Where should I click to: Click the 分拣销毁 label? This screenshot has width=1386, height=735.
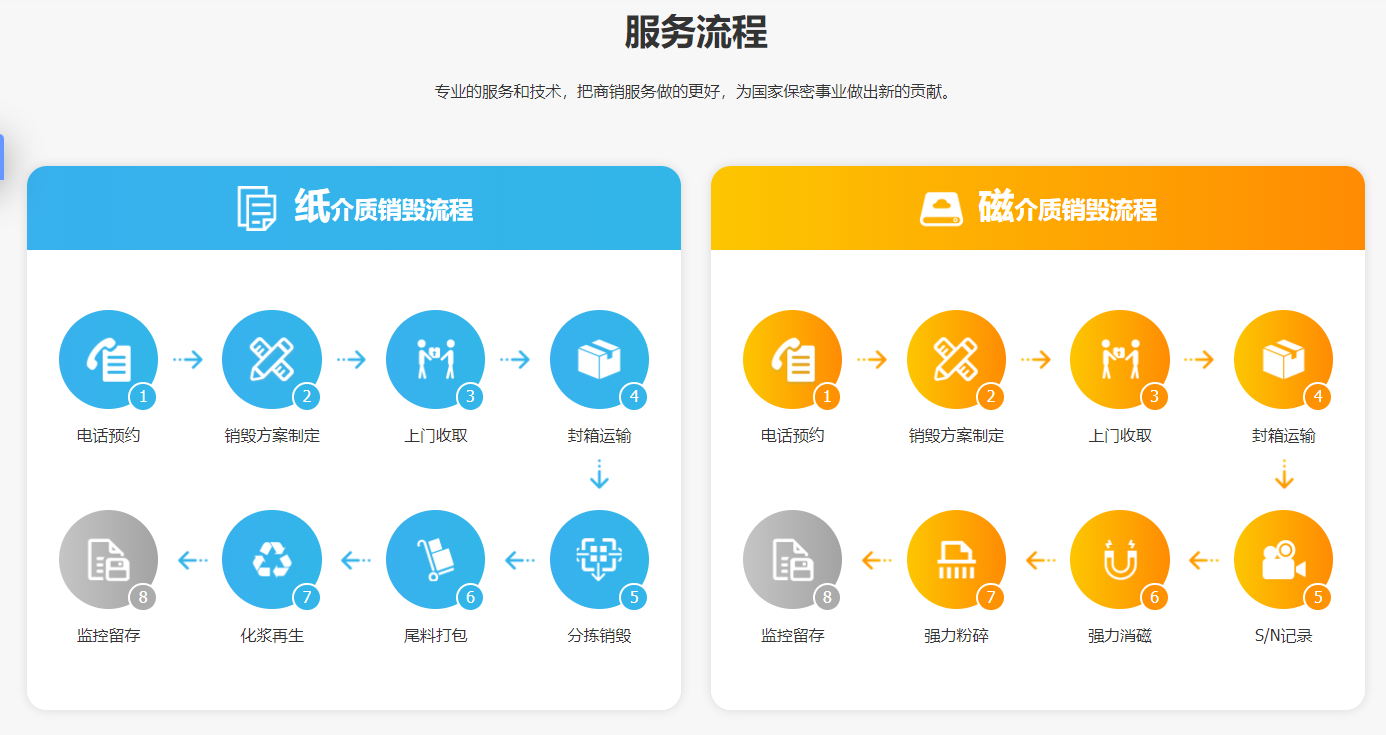coord(600,636)
